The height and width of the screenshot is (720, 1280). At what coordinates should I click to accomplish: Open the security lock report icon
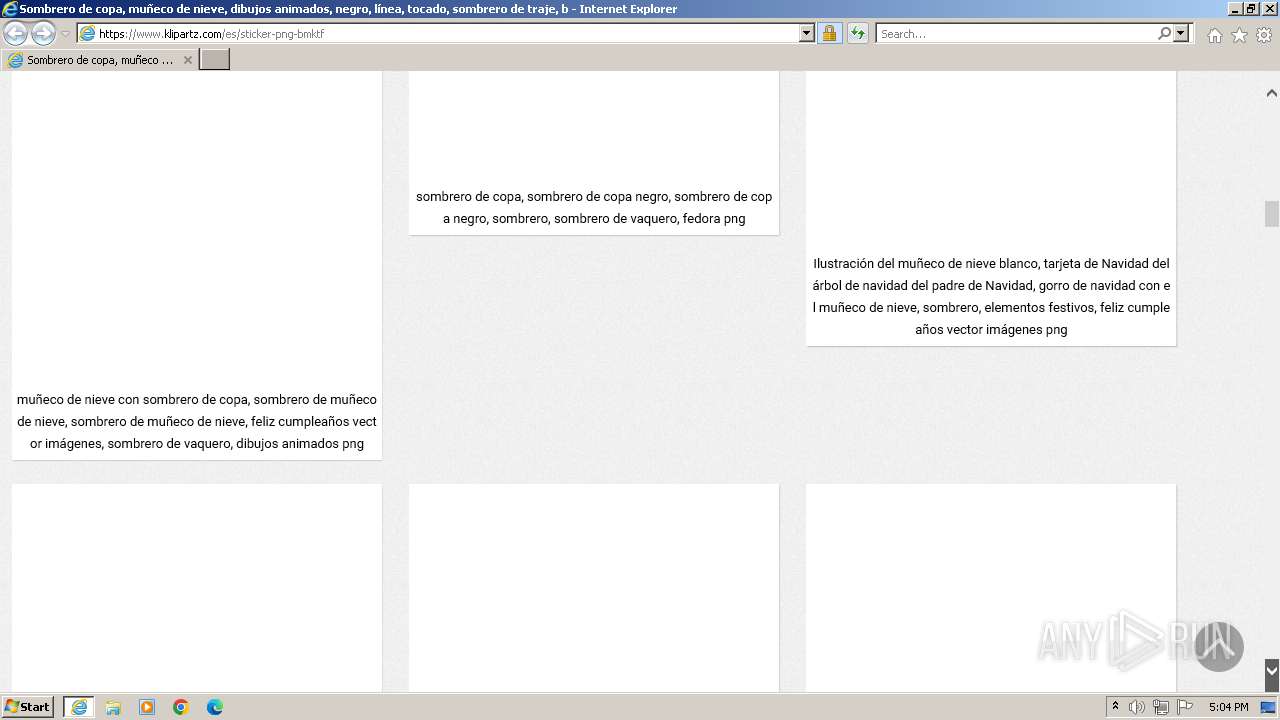(829, 33)
